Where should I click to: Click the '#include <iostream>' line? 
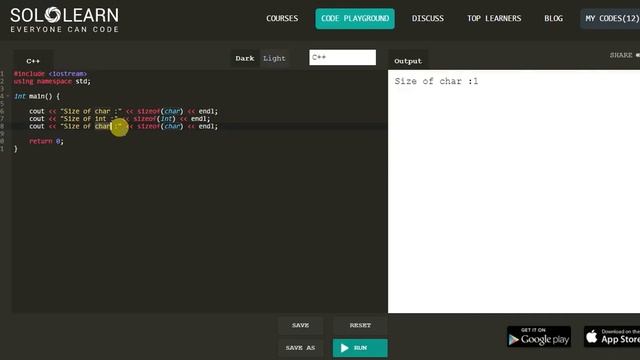tap(50, 74)
